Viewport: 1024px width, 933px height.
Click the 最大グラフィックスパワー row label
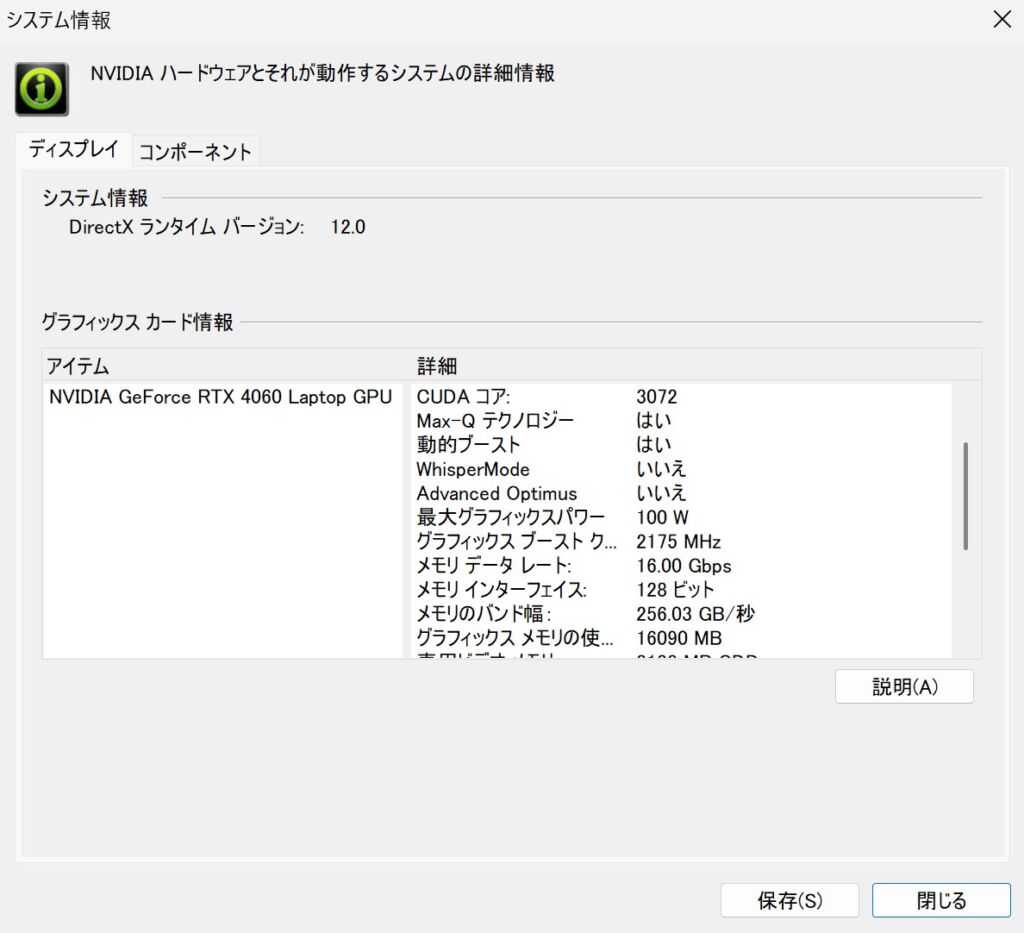(511, 517)
